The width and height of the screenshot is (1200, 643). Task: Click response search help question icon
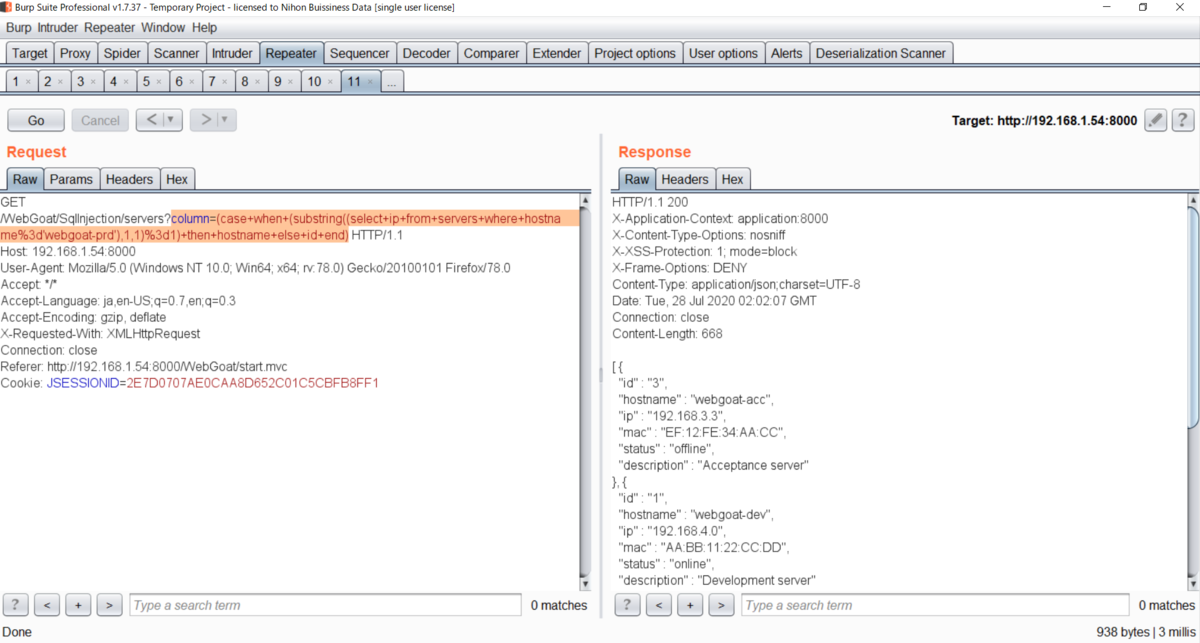point(627,604)
